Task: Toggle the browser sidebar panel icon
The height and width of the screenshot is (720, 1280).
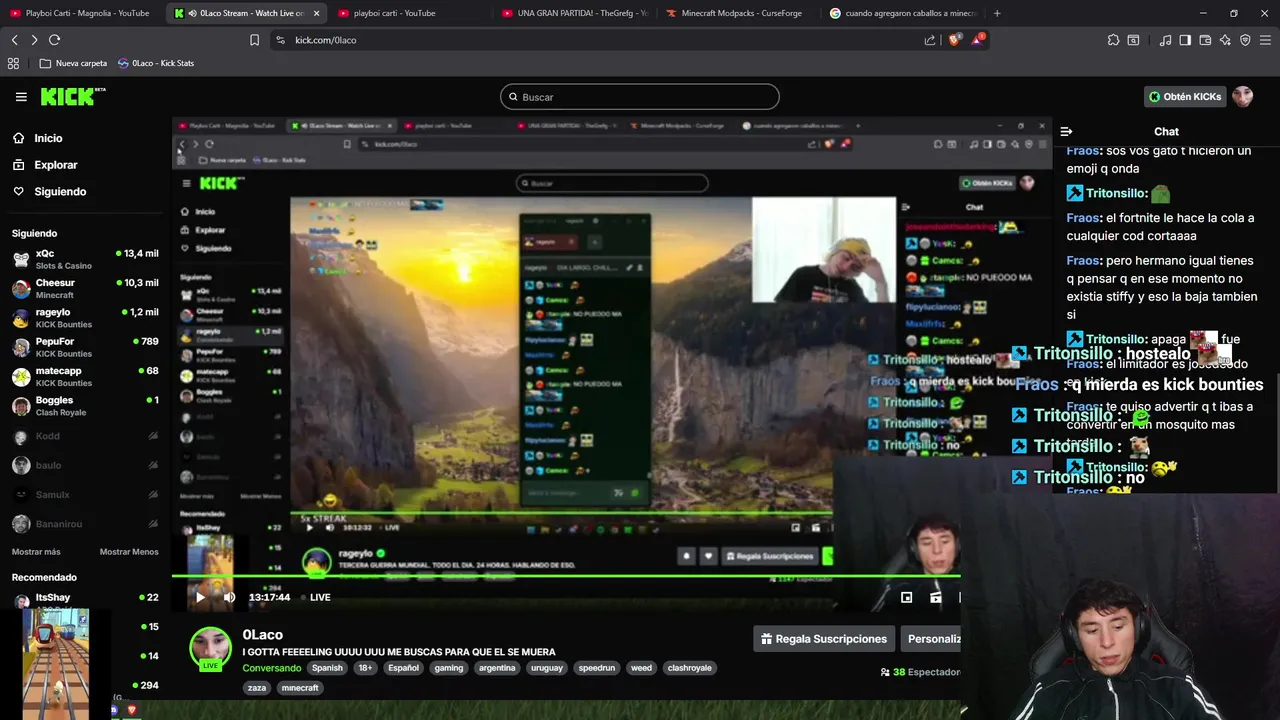Action: pos(1185,40)
